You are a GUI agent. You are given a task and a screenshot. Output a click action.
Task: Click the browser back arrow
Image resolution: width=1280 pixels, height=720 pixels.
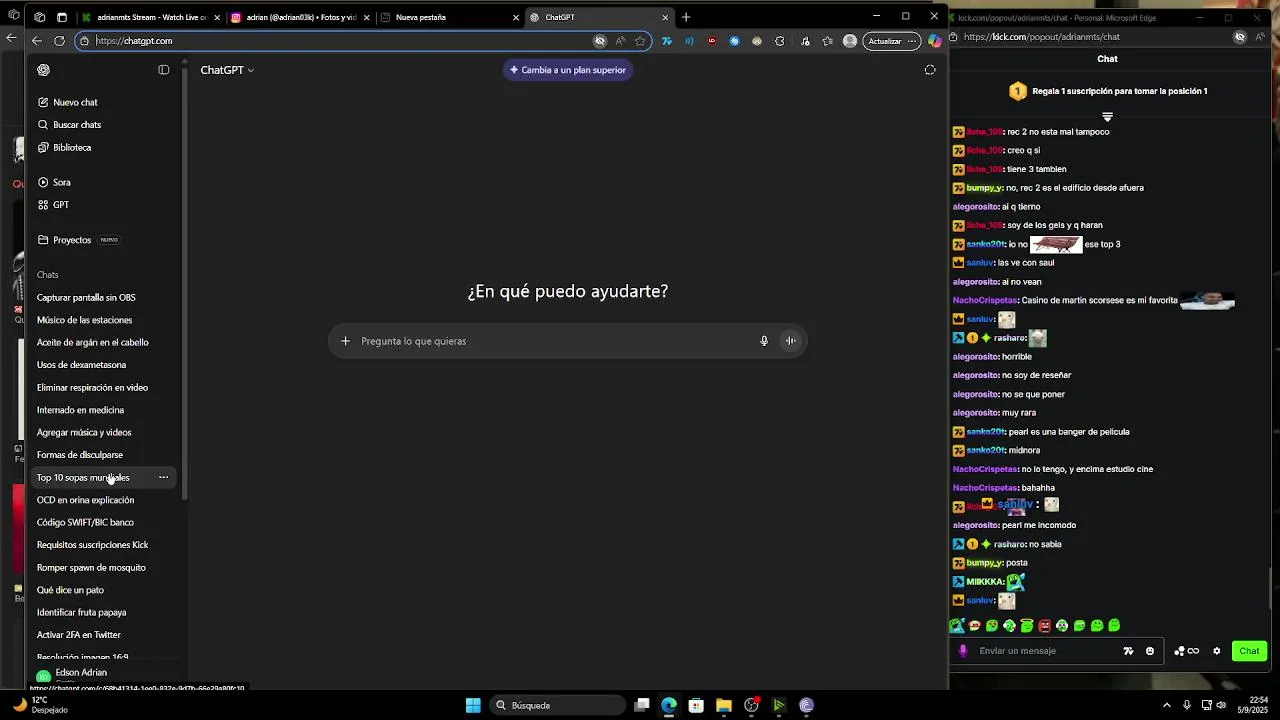[x=37, y=41]
